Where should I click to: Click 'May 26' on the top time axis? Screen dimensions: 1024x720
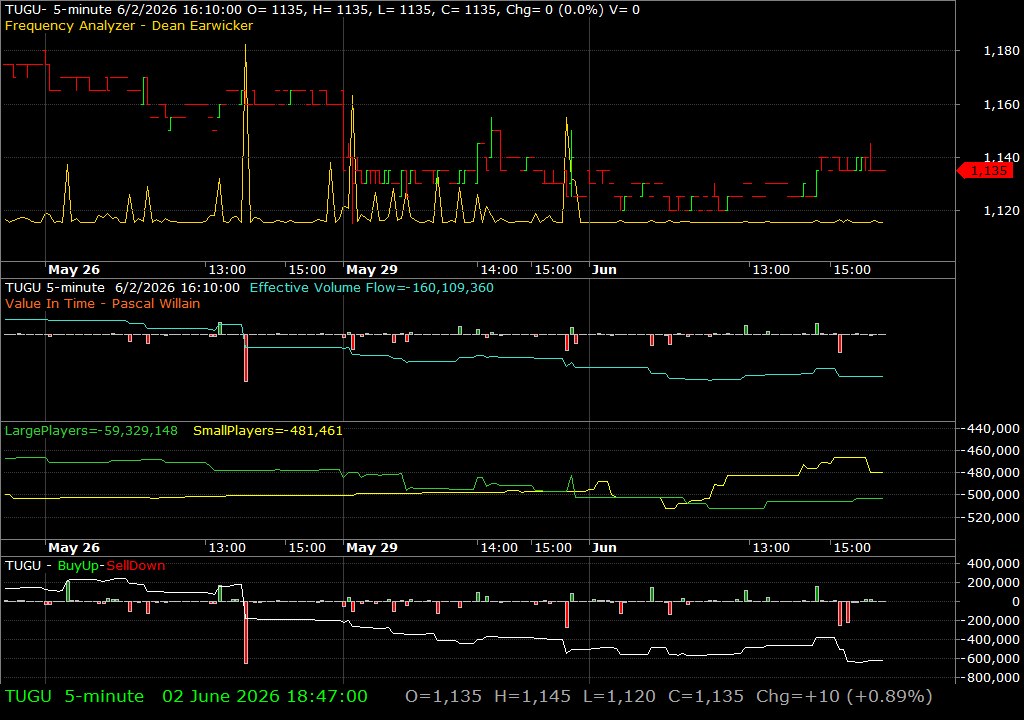(74, 270)
